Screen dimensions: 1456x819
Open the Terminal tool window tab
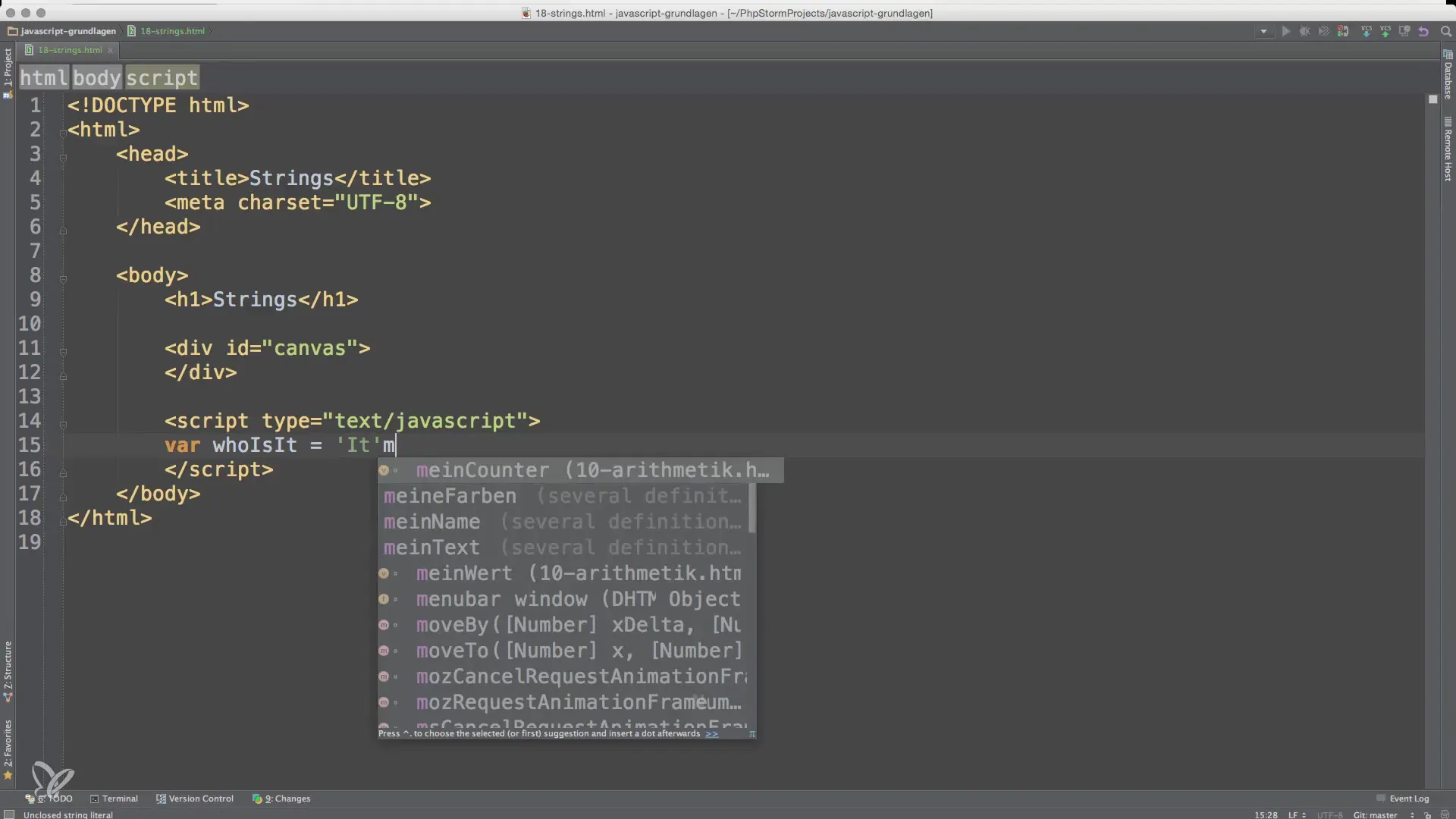(115, 799)
